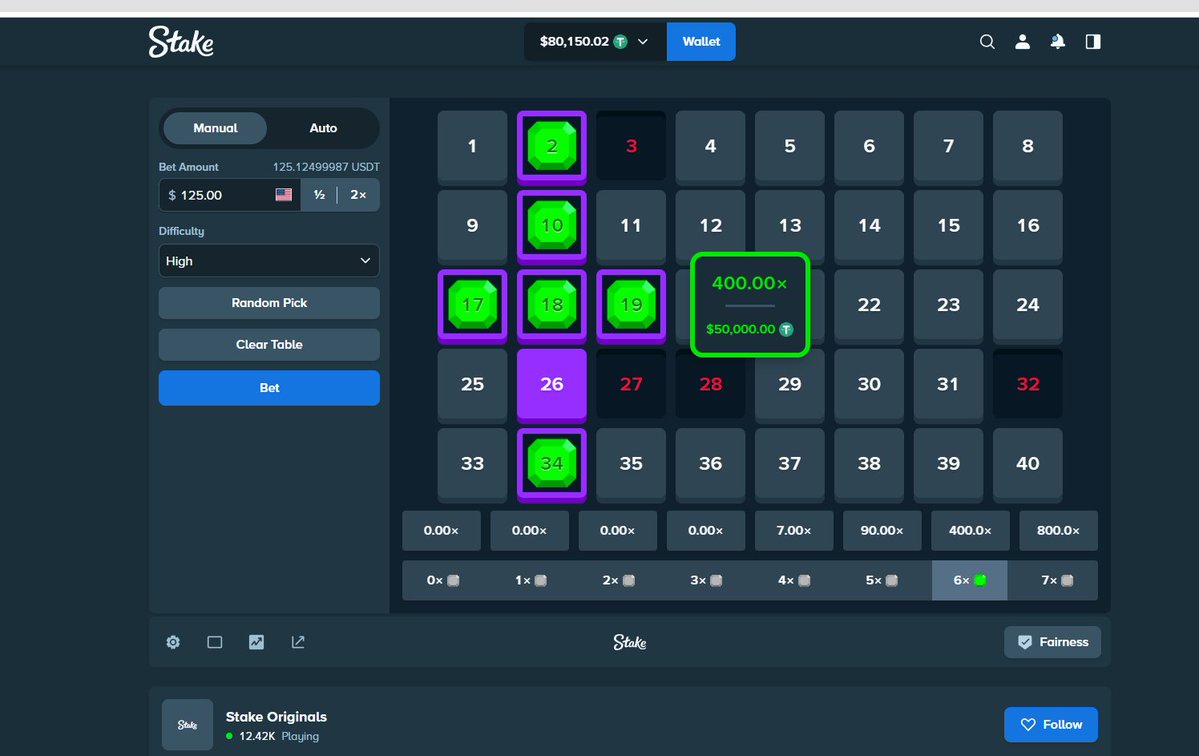Click the $80,150.02 balance amount
Image resolution: width=1199 pixels, height=756 pixels.
pos(574,42)
